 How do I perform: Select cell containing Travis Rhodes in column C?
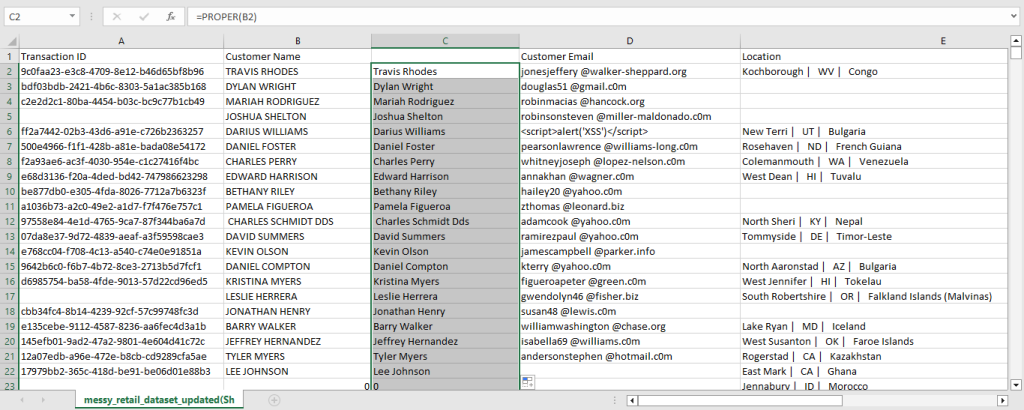[x=445, y=71]
